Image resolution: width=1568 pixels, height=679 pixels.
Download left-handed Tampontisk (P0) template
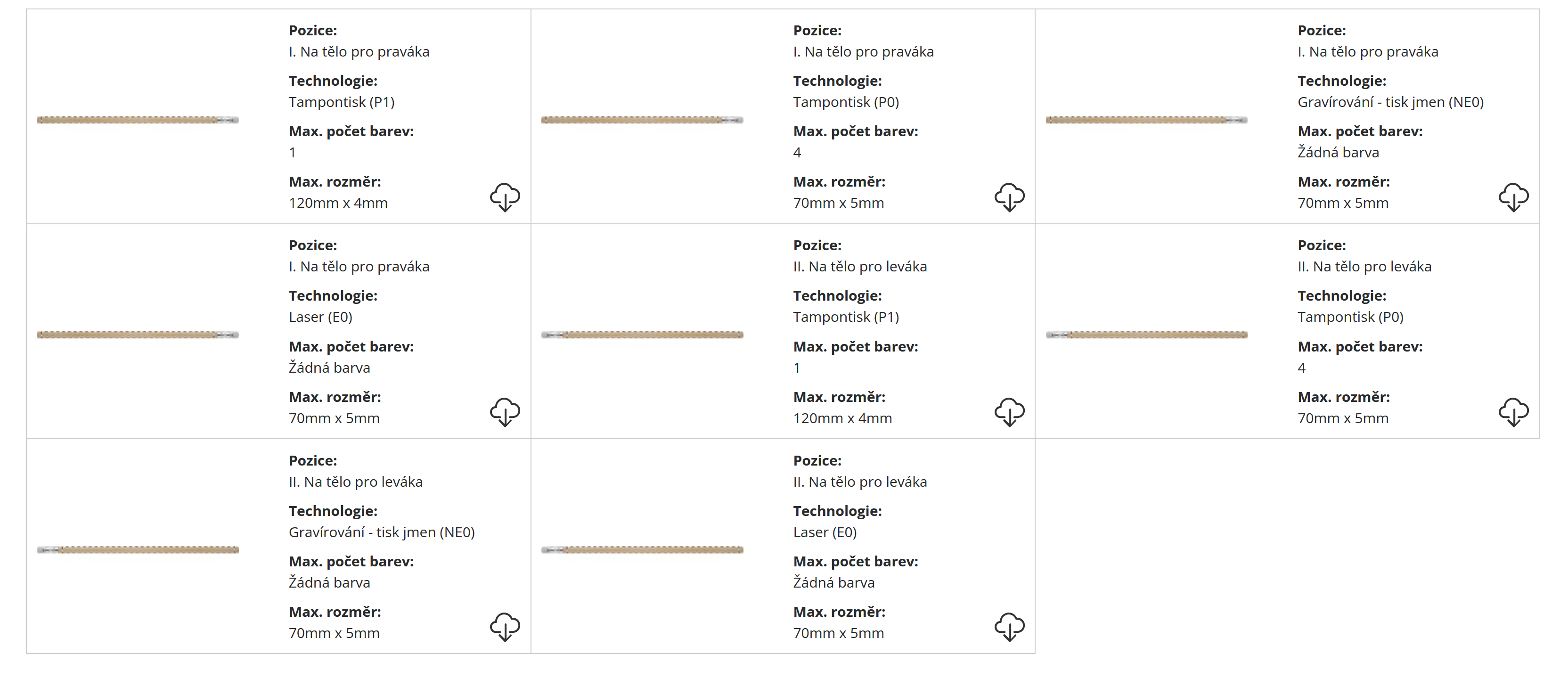tap(1513, 412)
